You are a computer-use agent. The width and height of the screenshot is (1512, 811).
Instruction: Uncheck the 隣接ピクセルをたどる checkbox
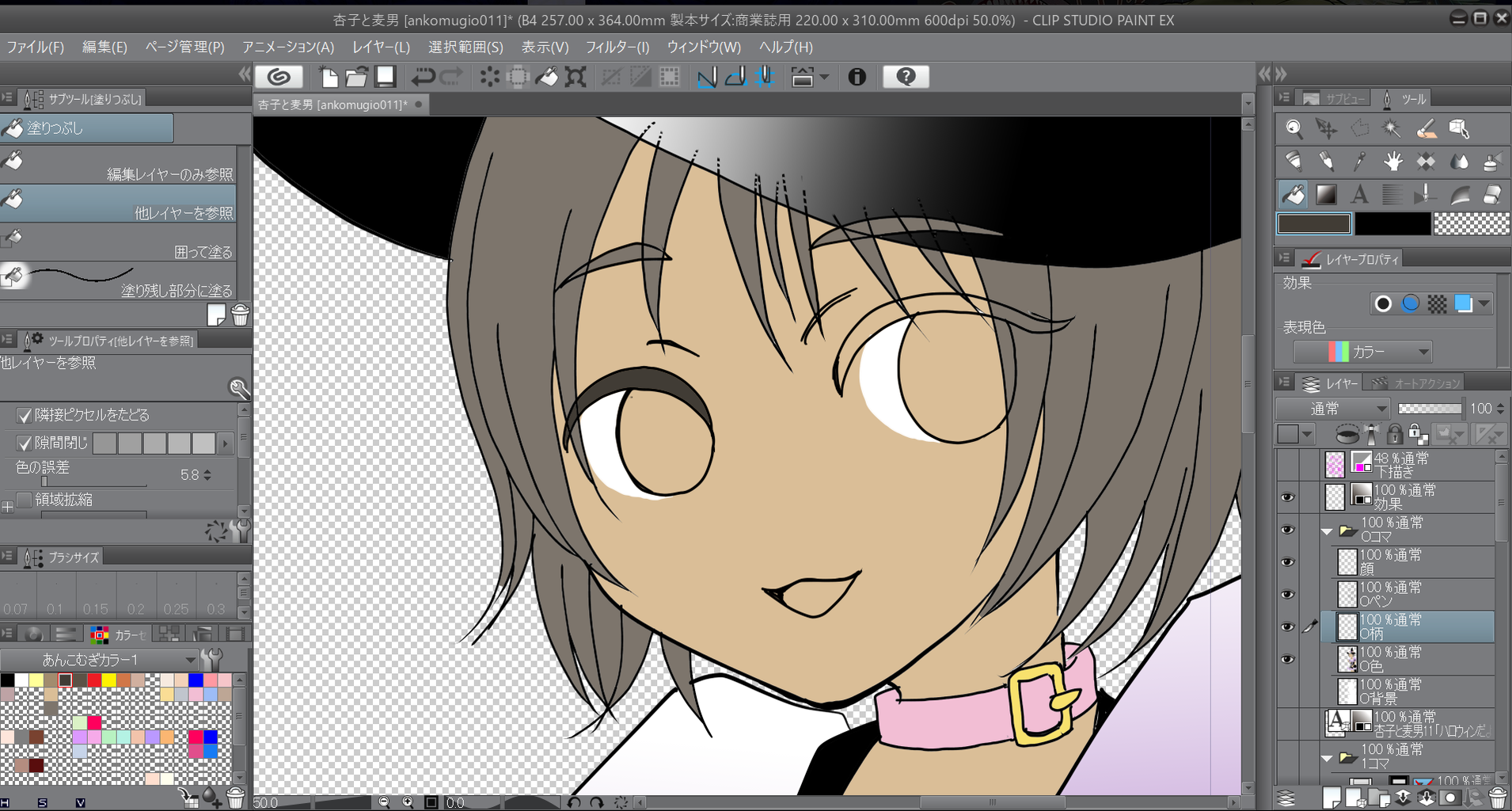25,415
